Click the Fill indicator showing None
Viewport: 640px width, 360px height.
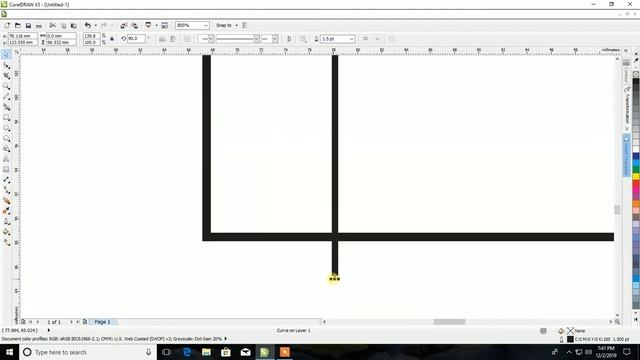click(573, 331)
